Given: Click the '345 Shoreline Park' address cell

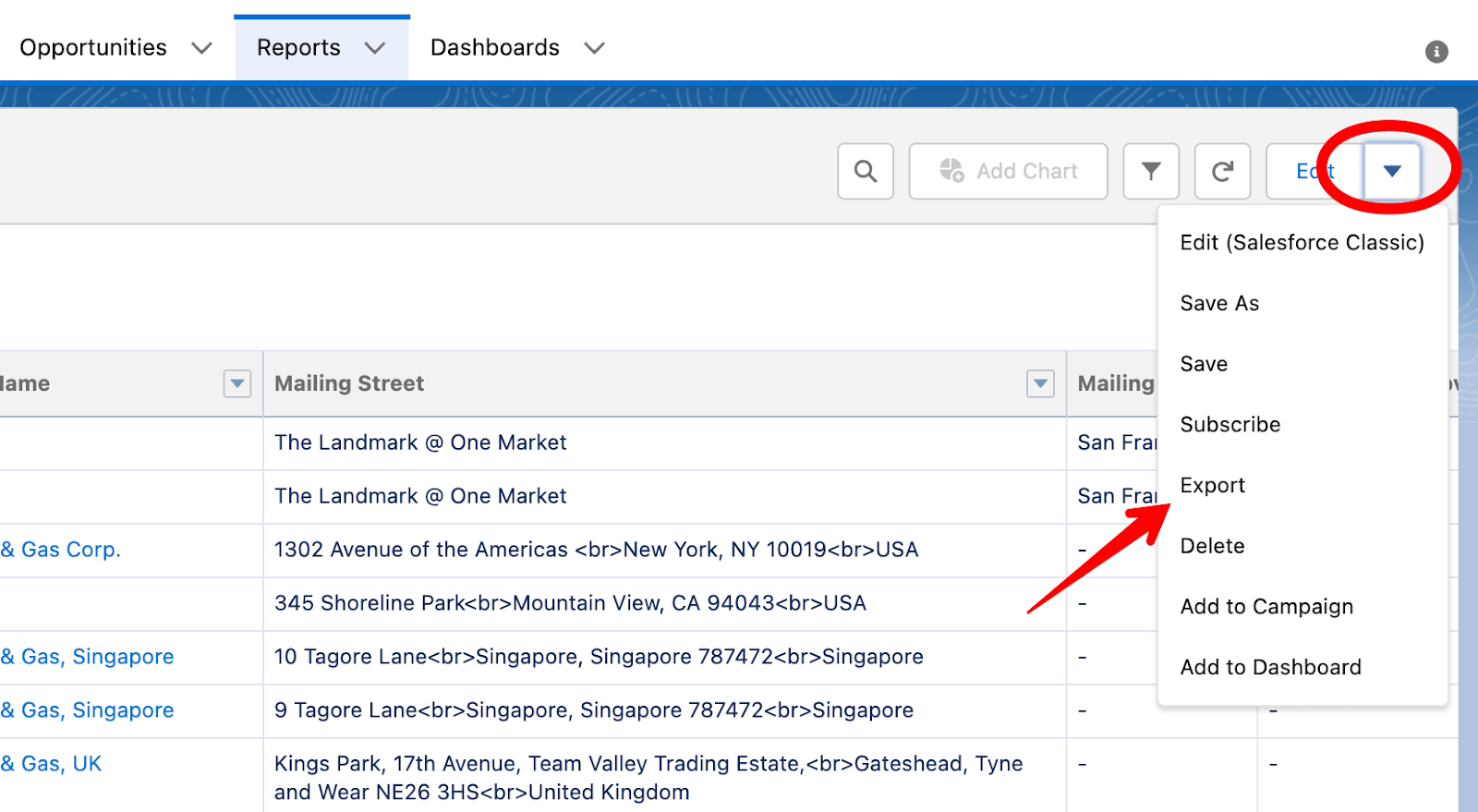Looking at the screenshot, I should tap(665, 604).
